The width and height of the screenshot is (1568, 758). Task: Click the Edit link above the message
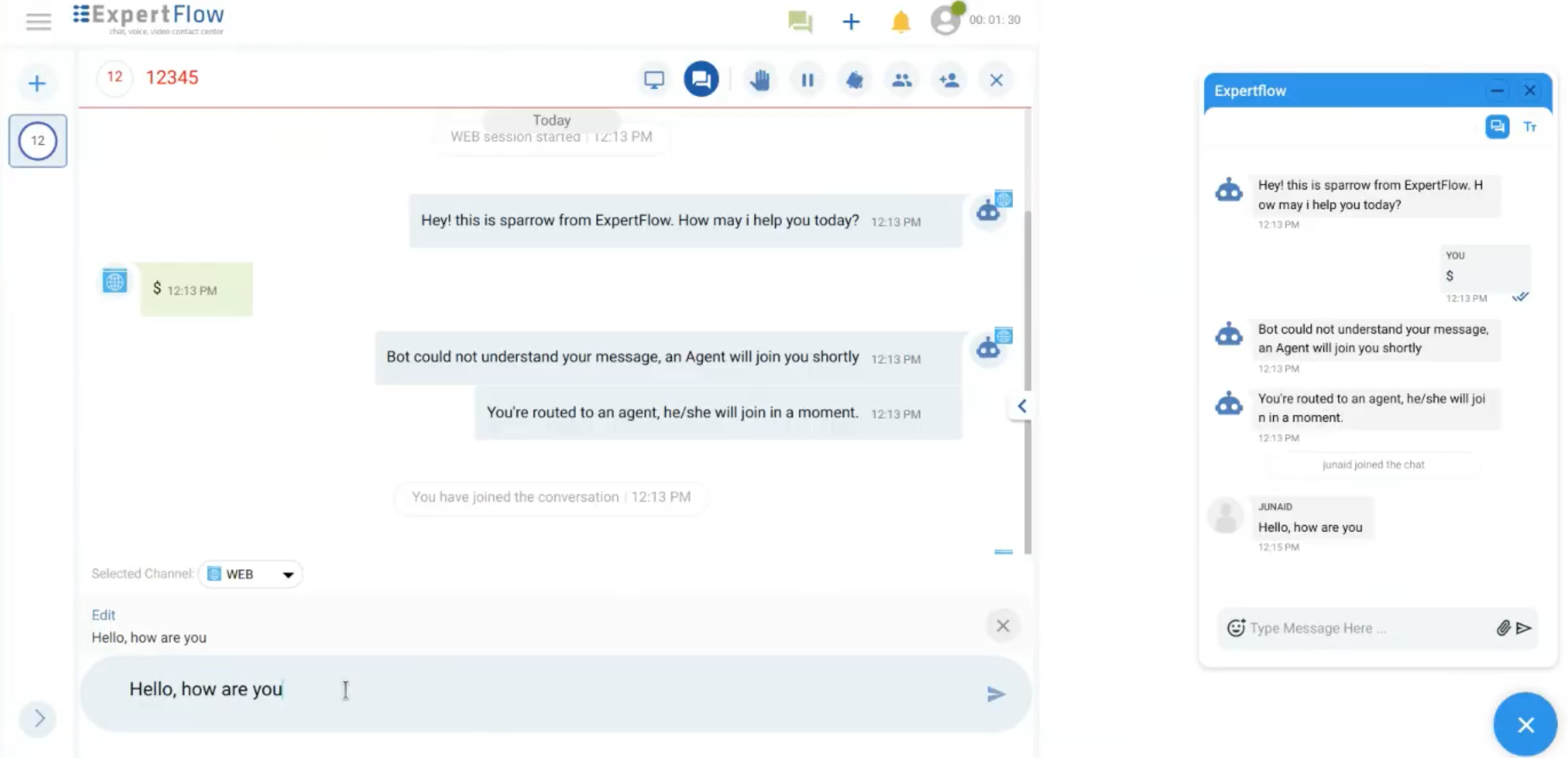coord(103,614)
